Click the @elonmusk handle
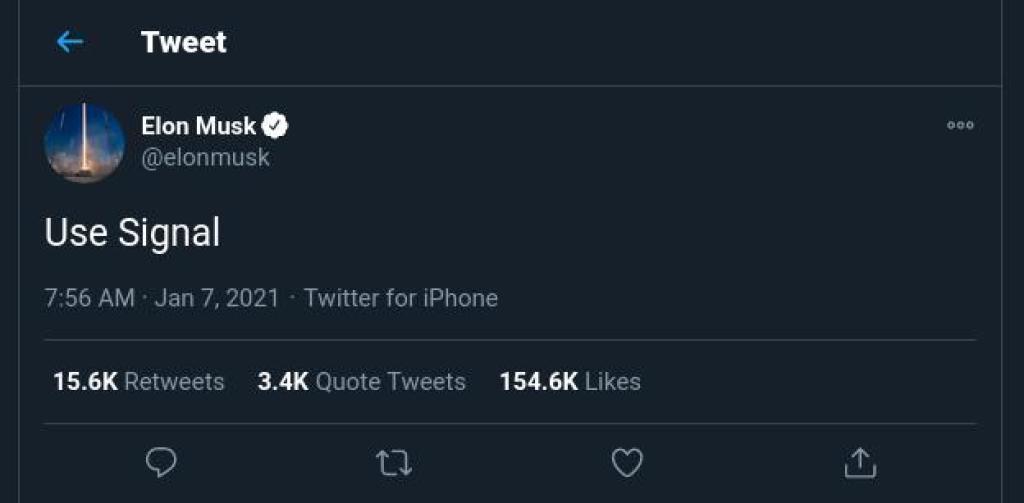 tap(205, 158)
